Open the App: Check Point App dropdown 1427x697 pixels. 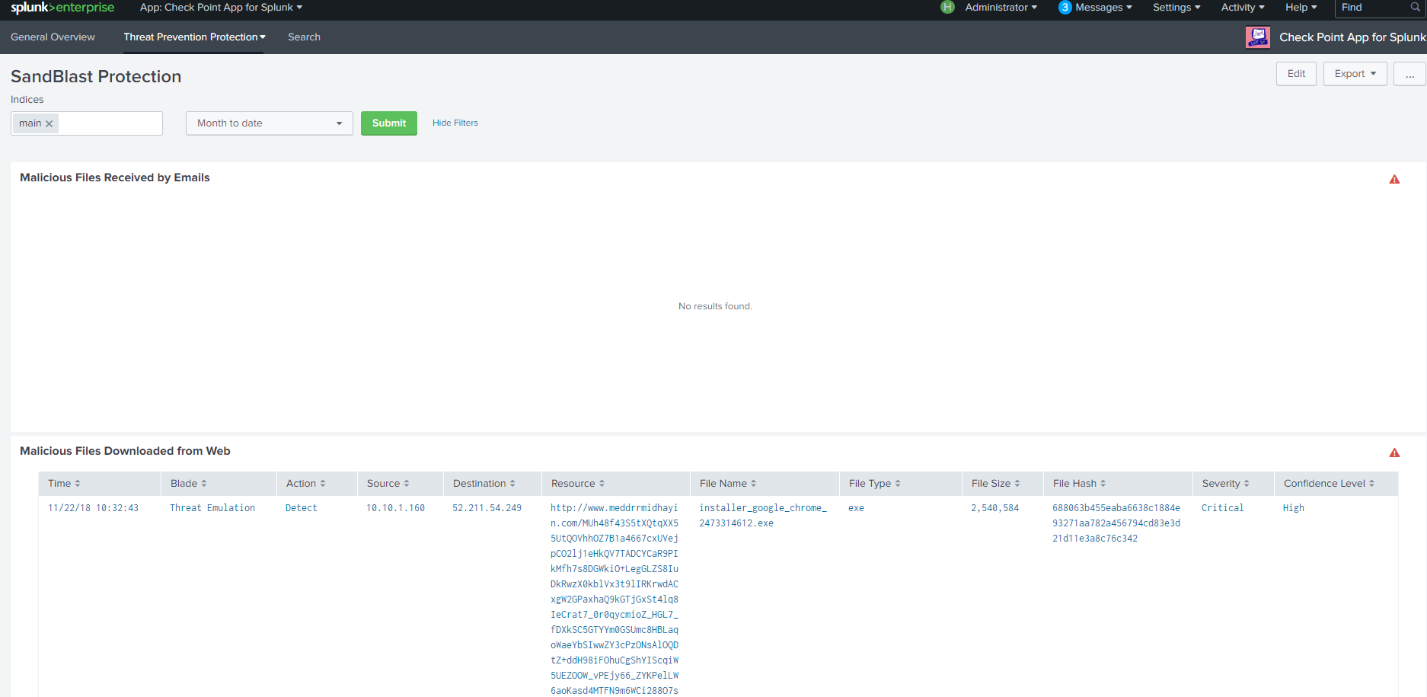(221, 7)
